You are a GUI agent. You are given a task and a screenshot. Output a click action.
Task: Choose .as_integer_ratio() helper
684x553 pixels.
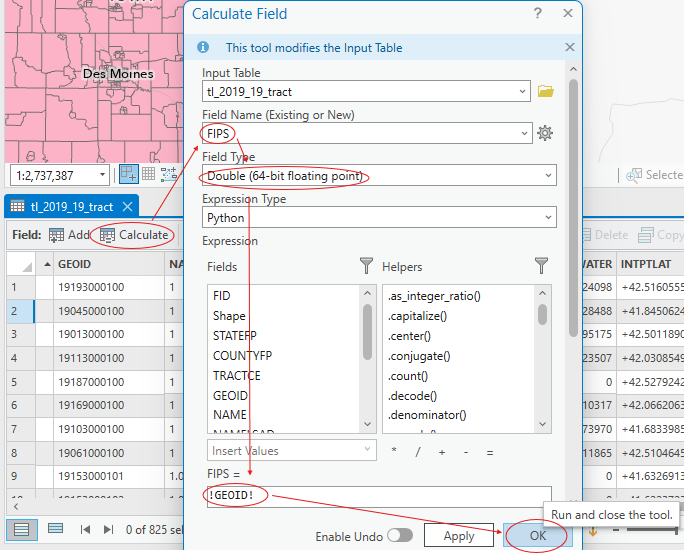434,296
